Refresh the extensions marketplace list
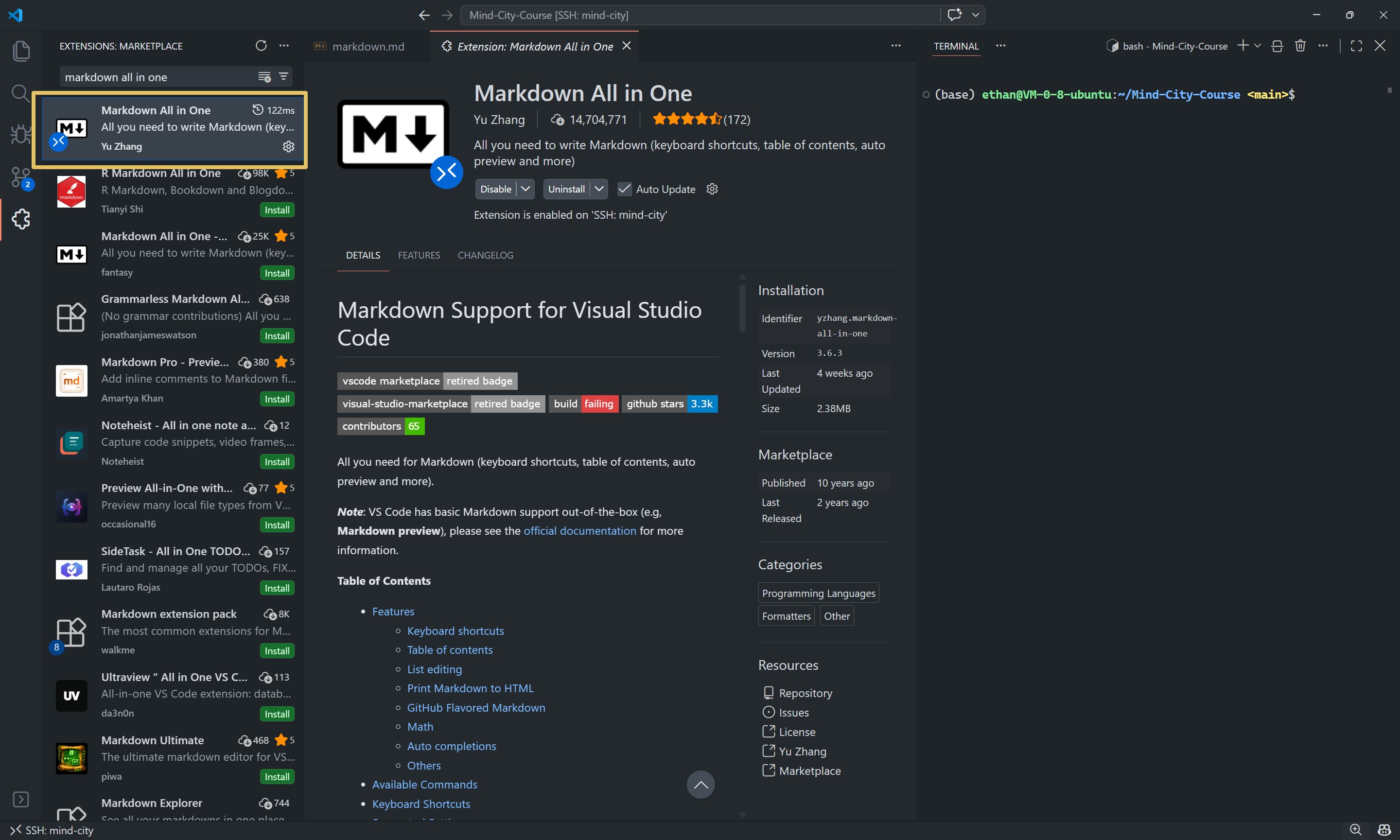Image resolution: width=1400 pixels, height=840 pixels. pos(261,45)
